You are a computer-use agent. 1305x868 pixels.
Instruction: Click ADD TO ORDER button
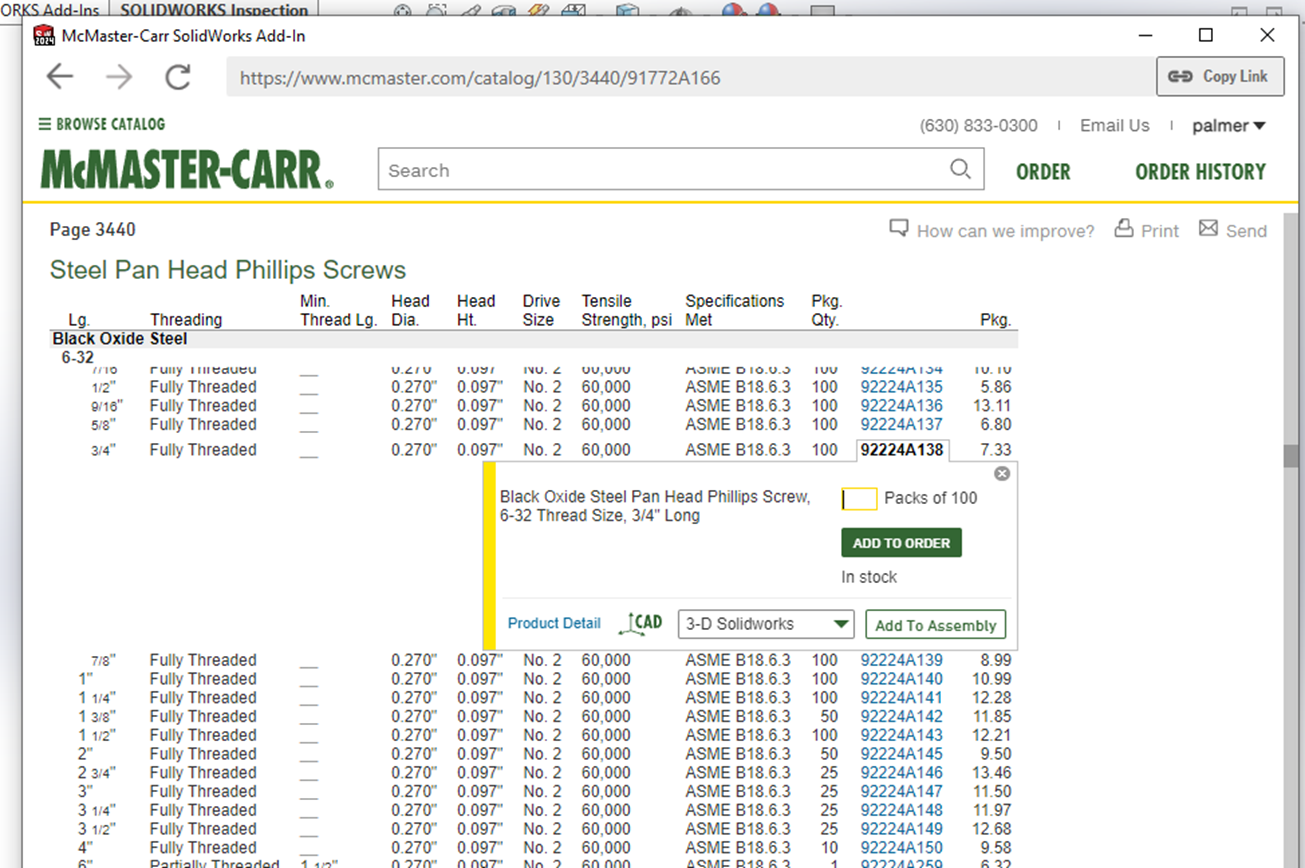tap(901, 543)
